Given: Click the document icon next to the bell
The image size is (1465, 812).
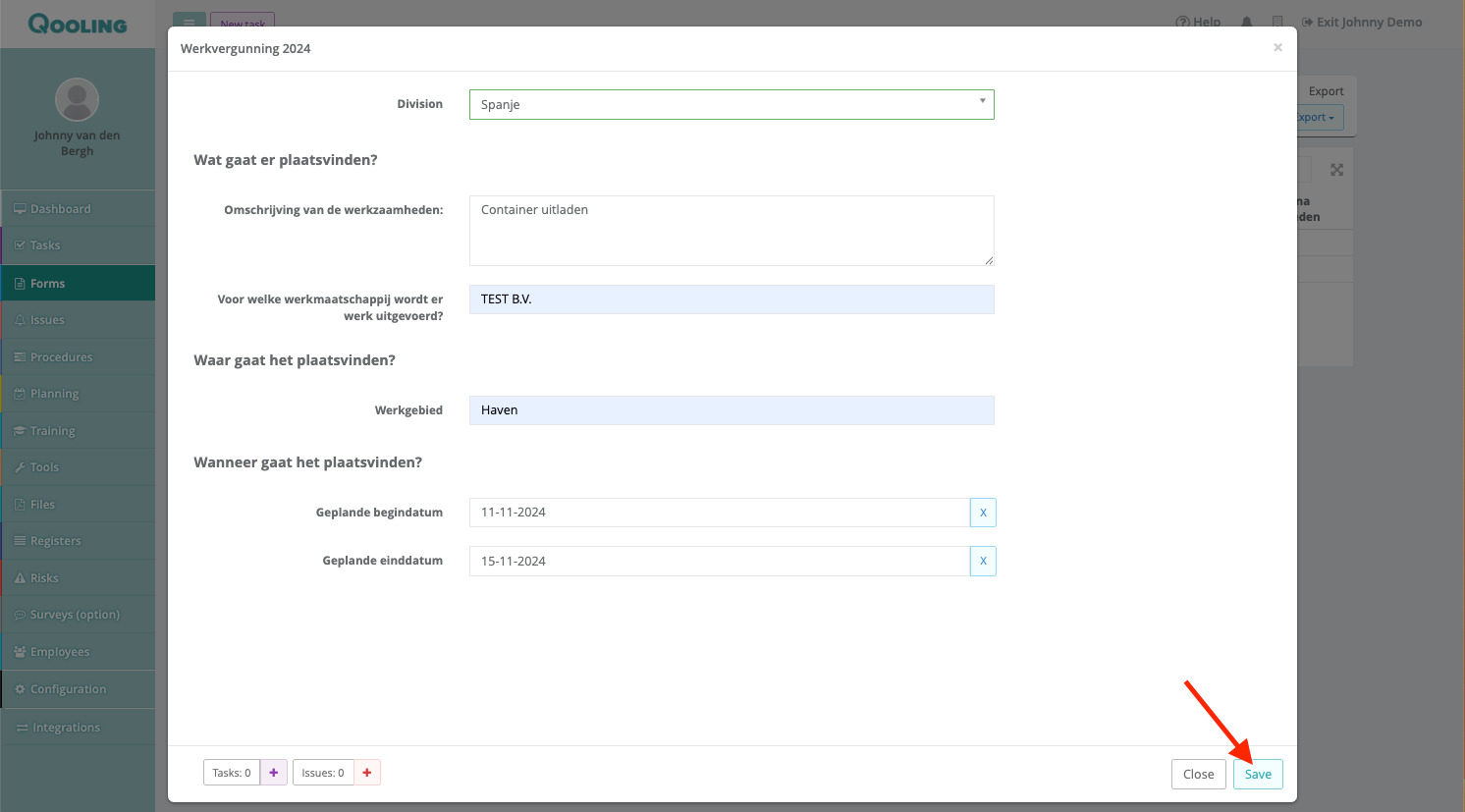Looking at the screenshot, I should [1276, 22].
